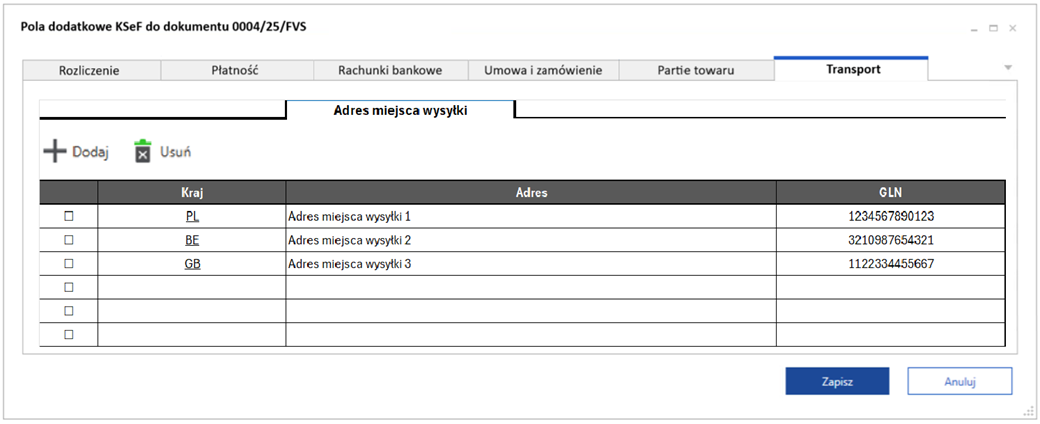This screenshot has width=1040, height=424.
Task: Switch to Partie towaru tab
Action: pos(696,70)
